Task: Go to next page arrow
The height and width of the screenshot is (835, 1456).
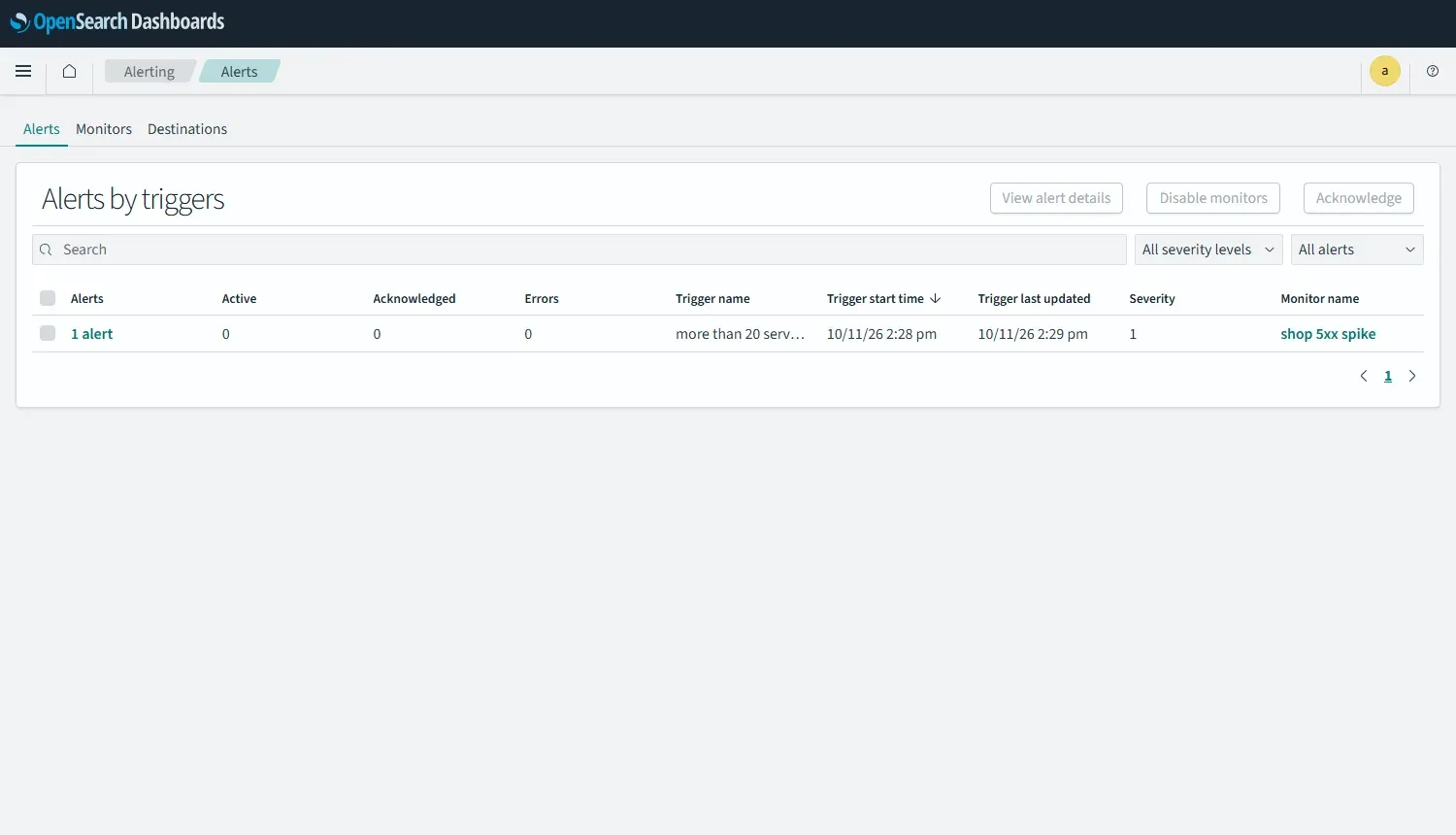Action: pyautogui.click(x=1412, y=376)
